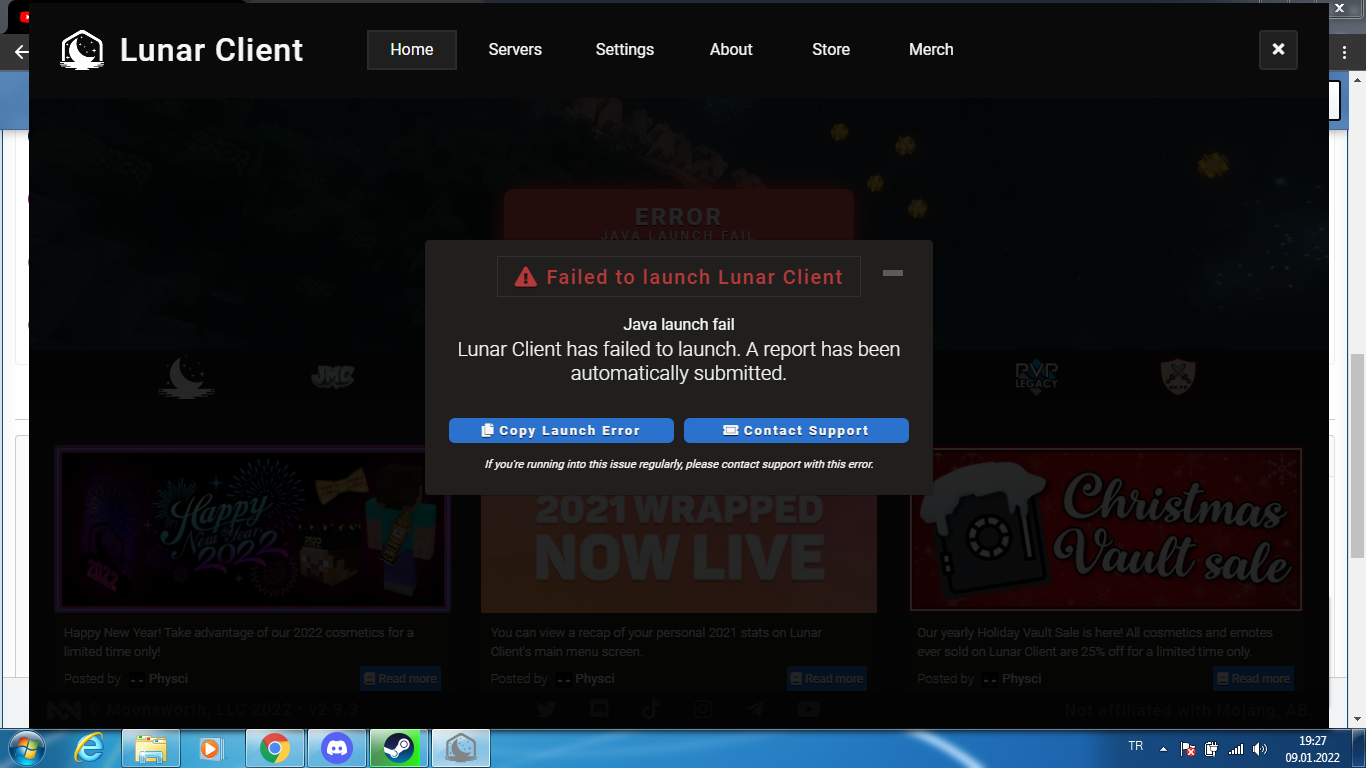Minimize the launch error dialog with the dash

893,273
